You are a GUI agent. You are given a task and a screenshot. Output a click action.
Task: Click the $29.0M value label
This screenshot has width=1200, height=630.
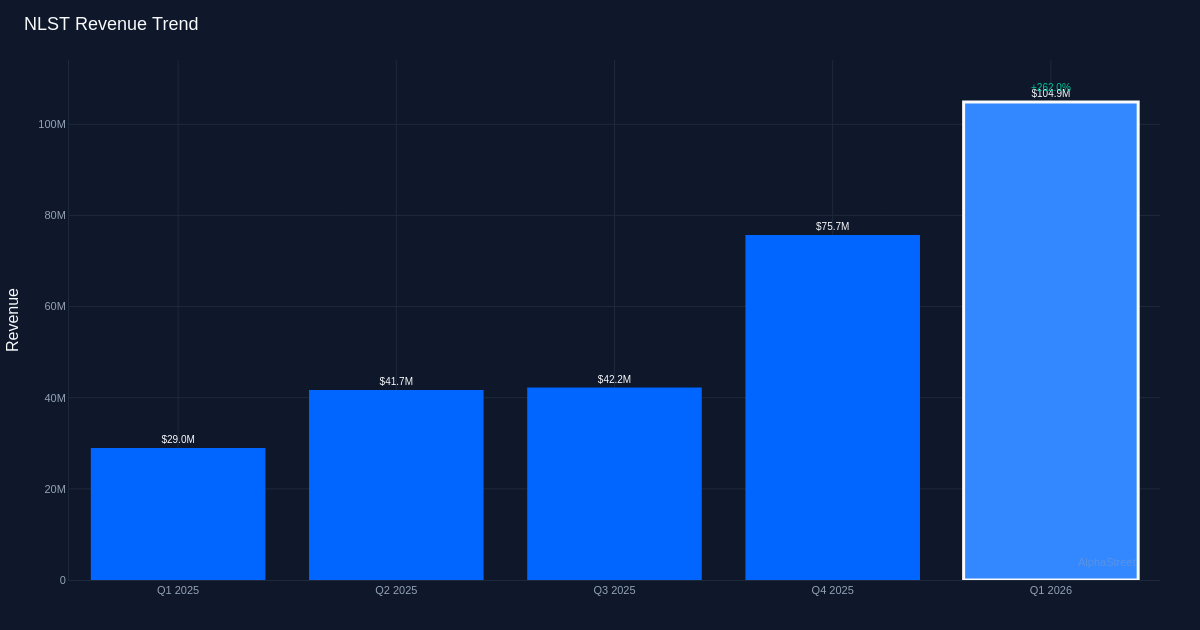coord(178,440)
